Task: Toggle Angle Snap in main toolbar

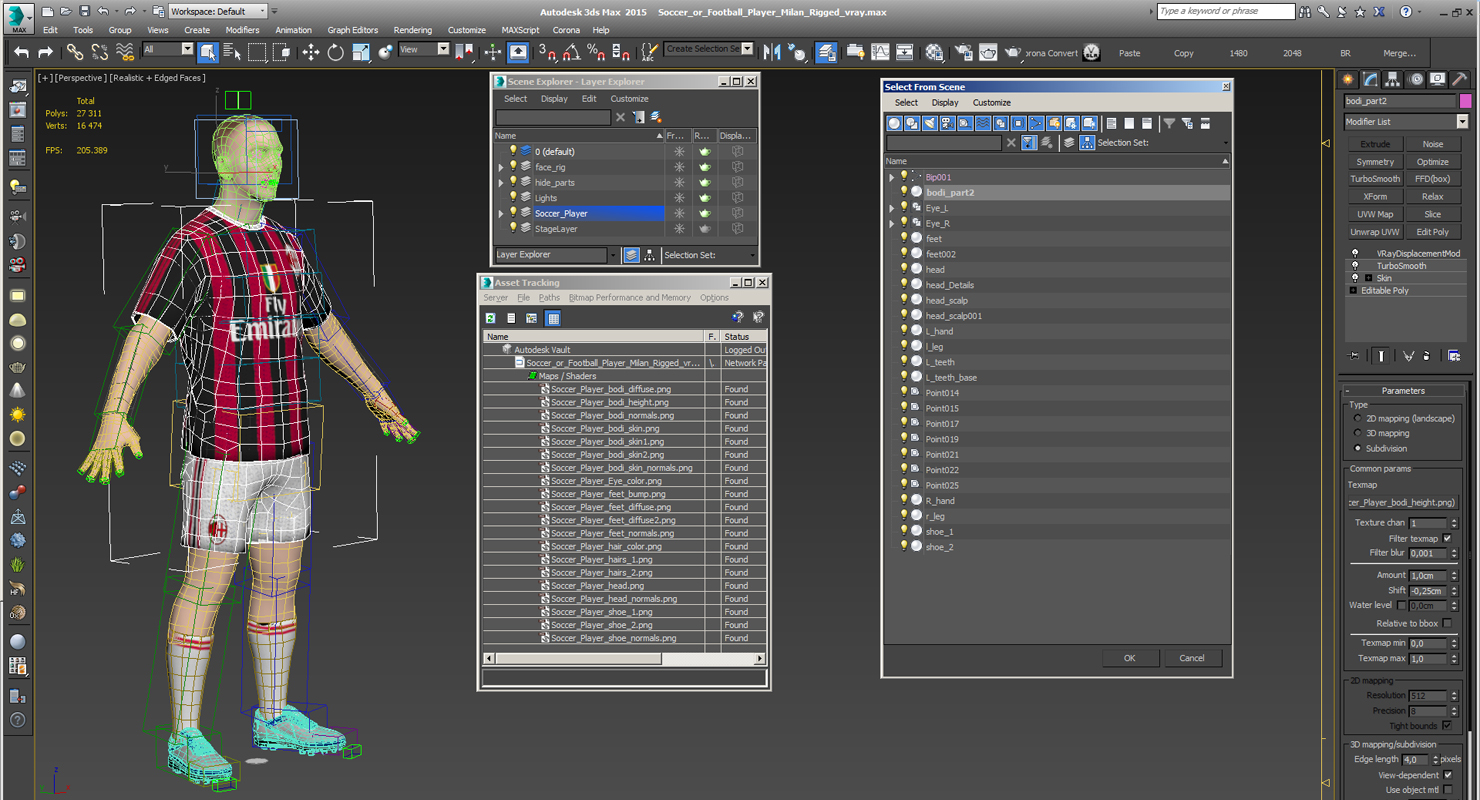Action: (571, 52)
